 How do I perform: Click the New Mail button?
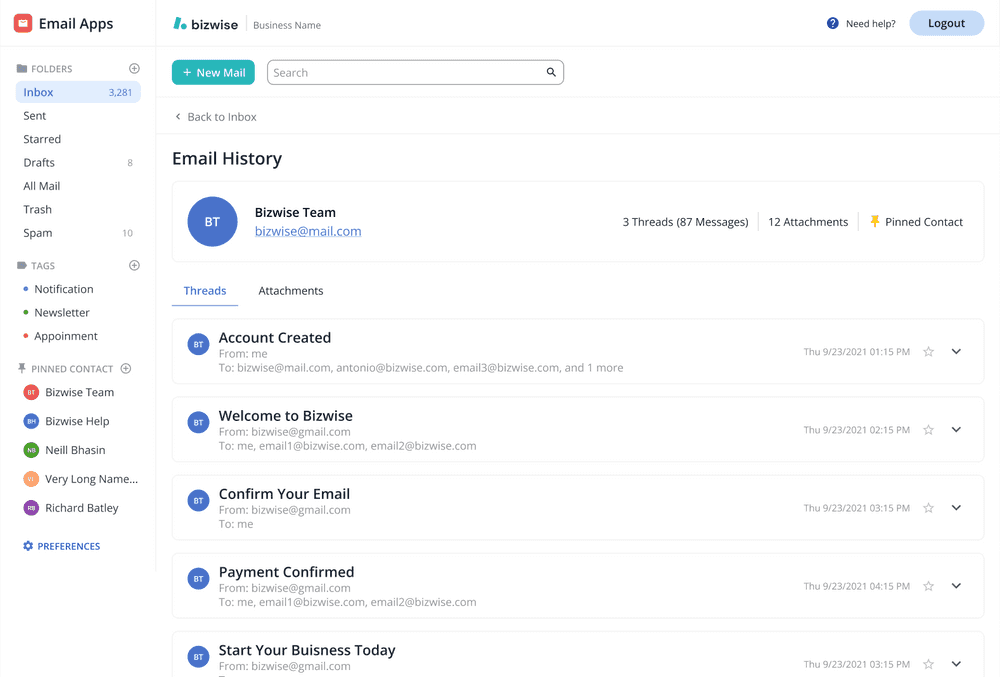coord(213,72)
